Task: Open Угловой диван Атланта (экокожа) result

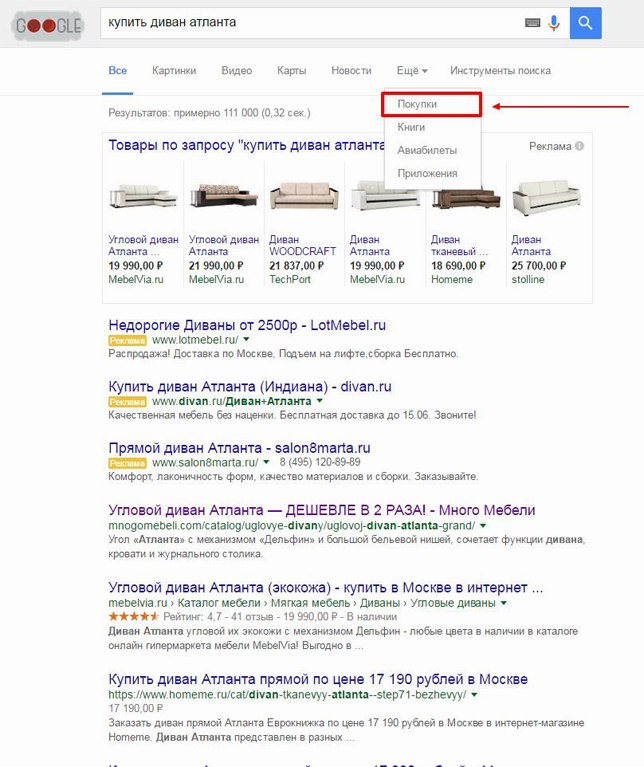Action: pos(326,587)
